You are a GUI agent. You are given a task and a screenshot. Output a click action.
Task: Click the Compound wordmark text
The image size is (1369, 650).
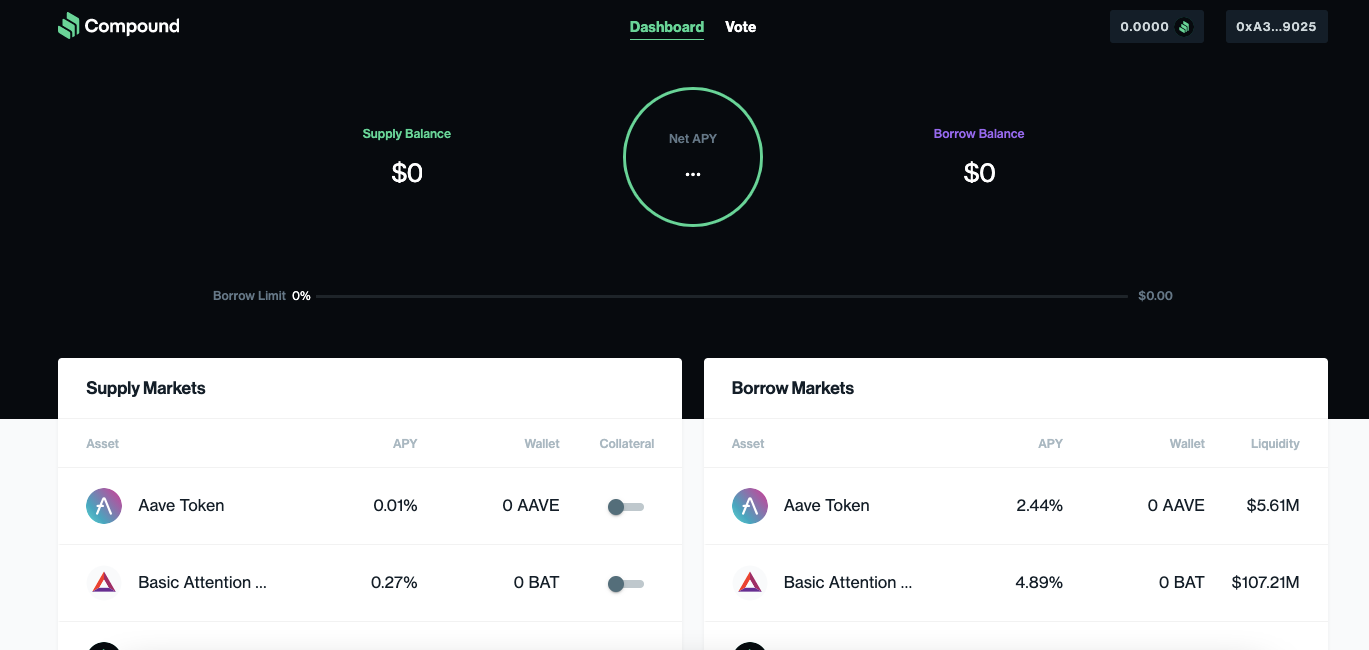(x=132, y=27)
